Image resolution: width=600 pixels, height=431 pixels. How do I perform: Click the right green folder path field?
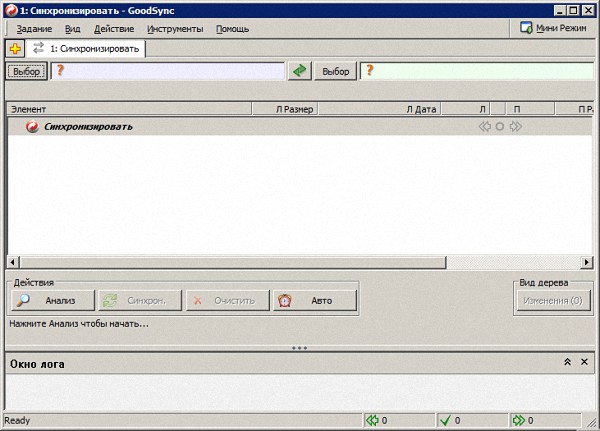point(477,71)
